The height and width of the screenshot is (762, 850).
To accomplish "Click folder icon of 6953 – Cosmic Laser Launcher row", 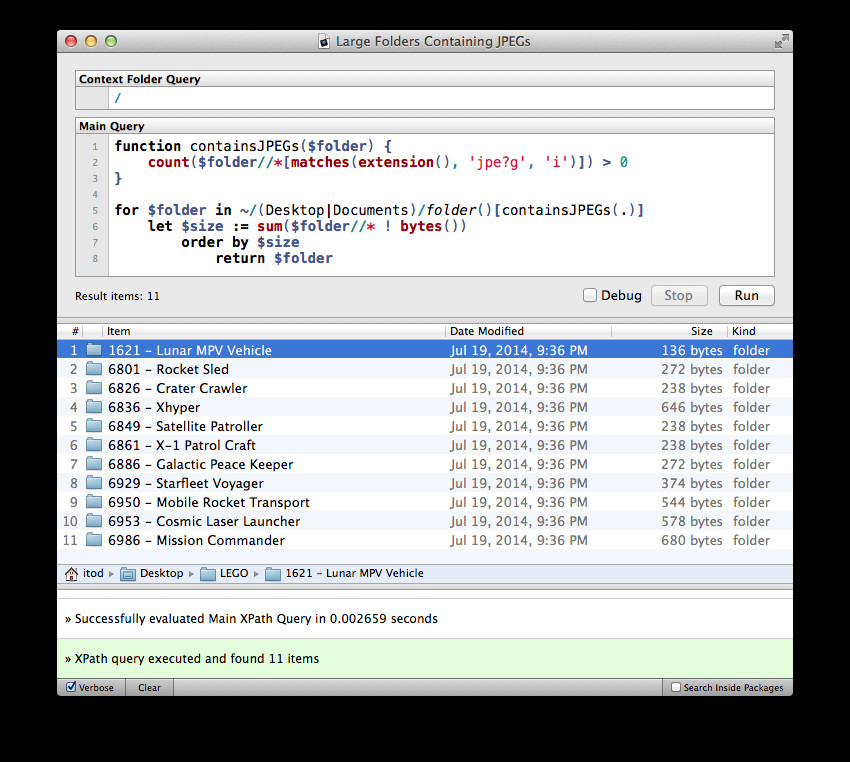I will click(x=94, y=521).
